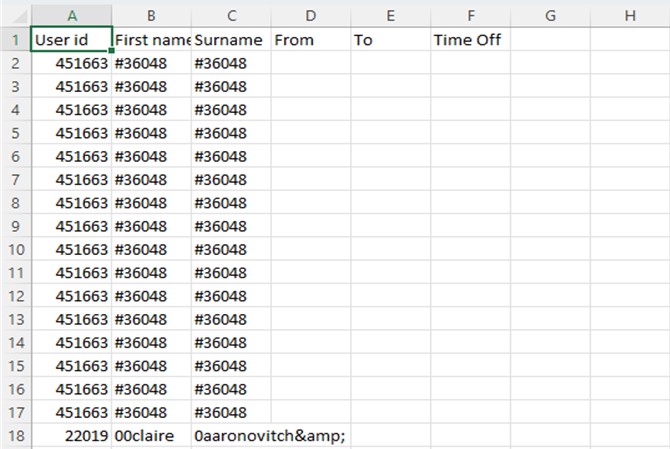Select the cell containing 00claire
Viewport: 670px width, 449px height.
(x=151, y=436)
